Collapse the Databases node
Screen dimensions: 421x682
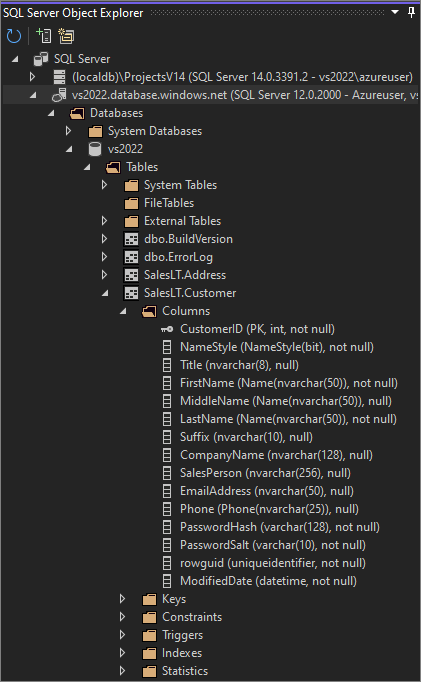(51, 113)
